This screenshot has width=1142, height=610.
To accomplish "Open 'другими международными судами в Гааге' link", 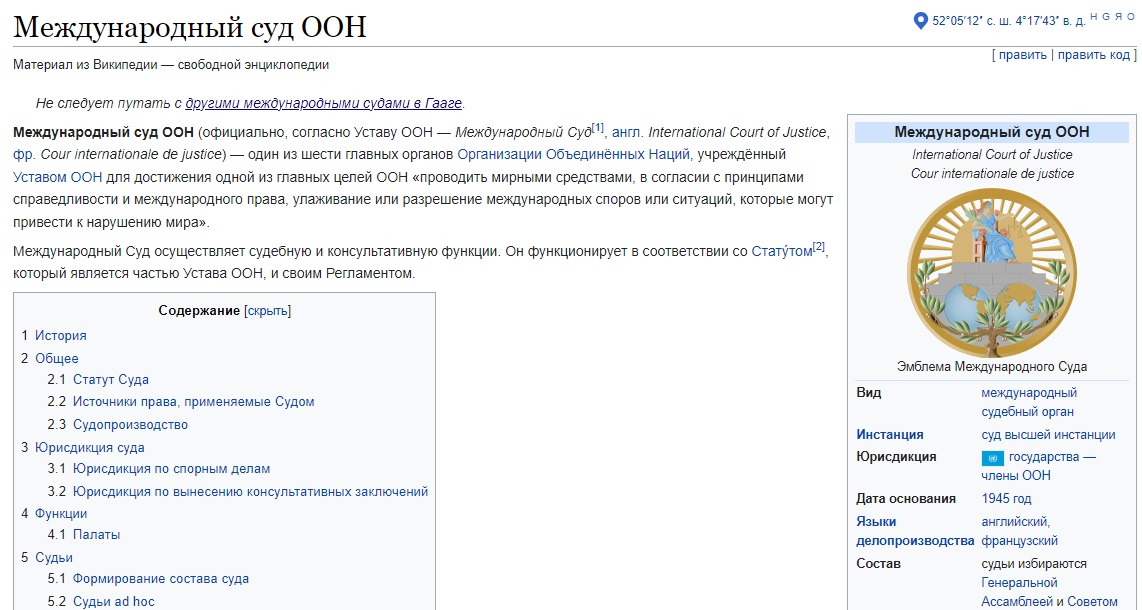I will [323, 103].
